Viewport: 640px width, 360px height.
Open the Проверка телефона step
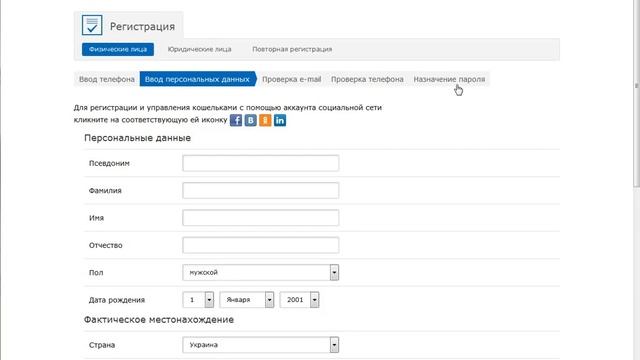[367, 79]
